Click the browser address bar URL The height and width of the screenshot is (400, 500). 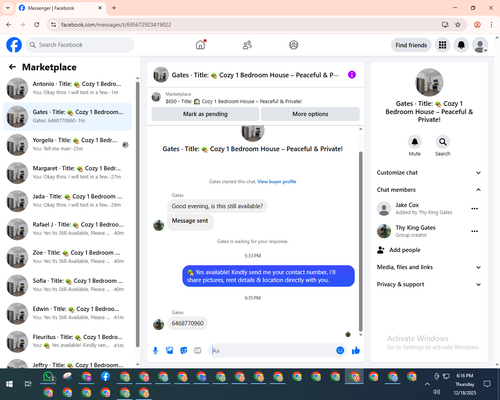point(116,25)
